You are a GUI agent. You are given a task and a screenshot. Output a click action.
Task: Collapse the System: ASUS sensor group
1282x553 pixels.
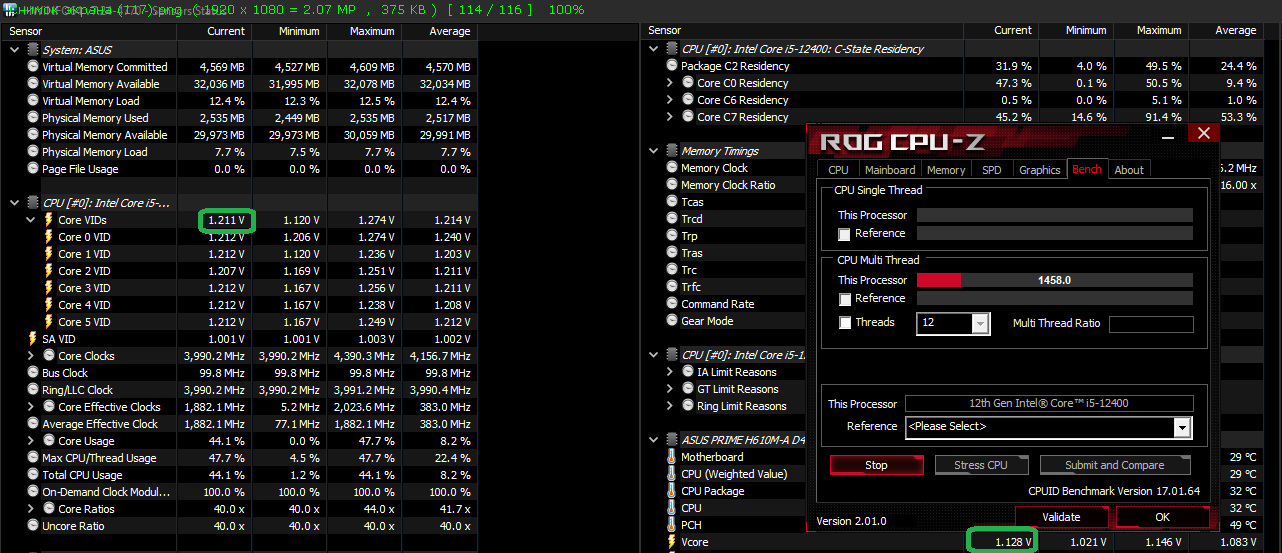point(14,49)
